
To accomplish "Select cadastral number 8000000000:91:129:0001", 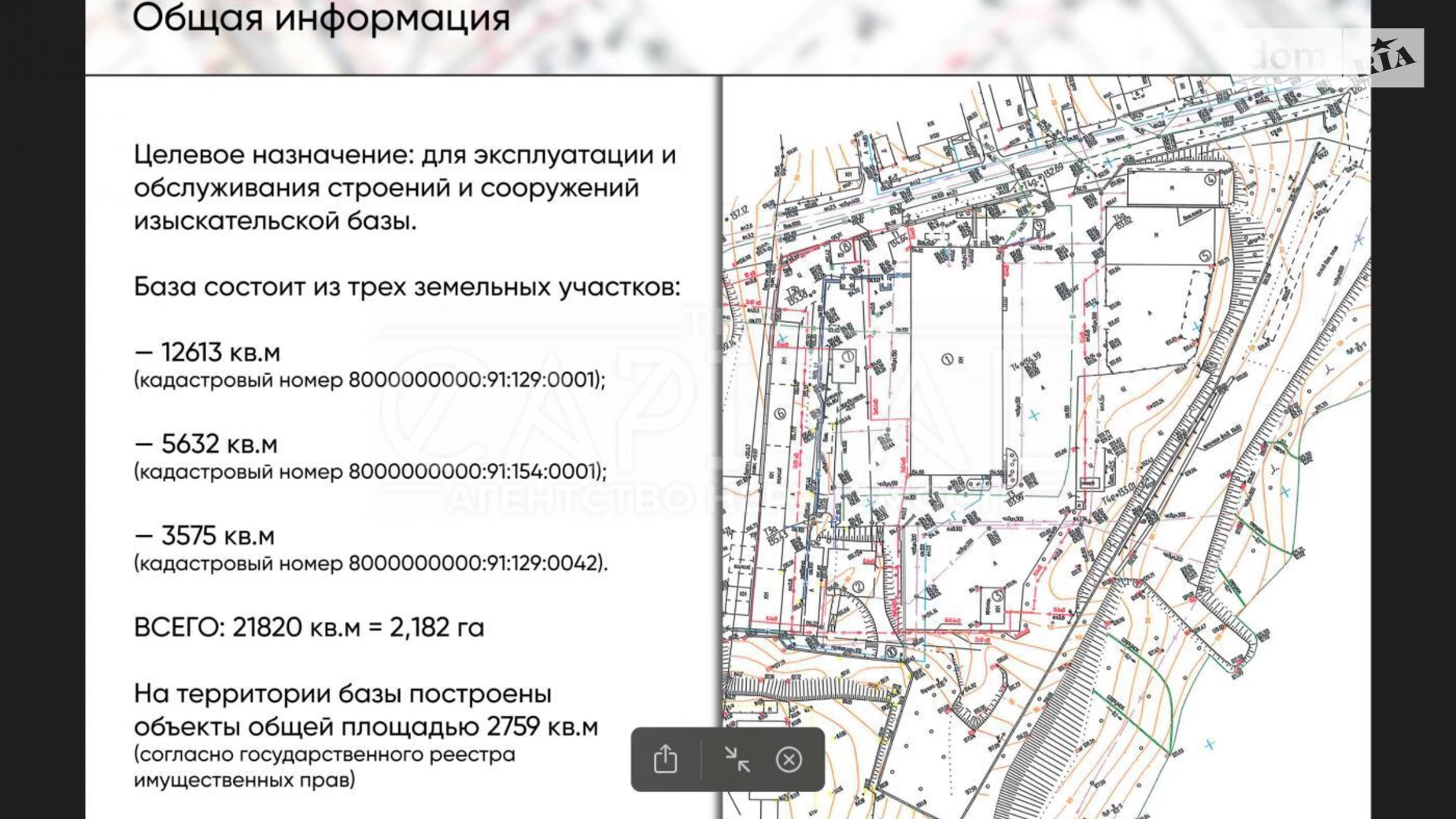I will pos(475,380).
